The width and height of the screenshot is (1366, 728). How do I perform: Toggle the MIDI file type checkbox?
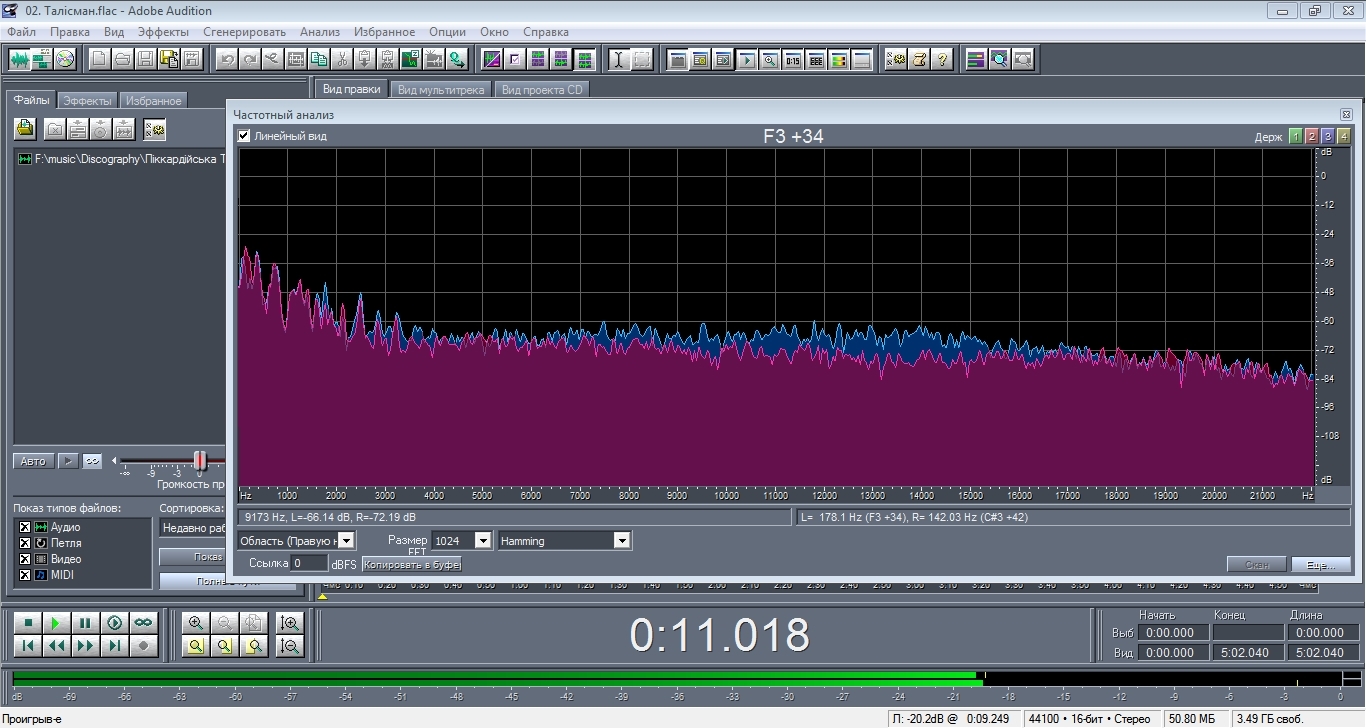[x=25, y=575]
